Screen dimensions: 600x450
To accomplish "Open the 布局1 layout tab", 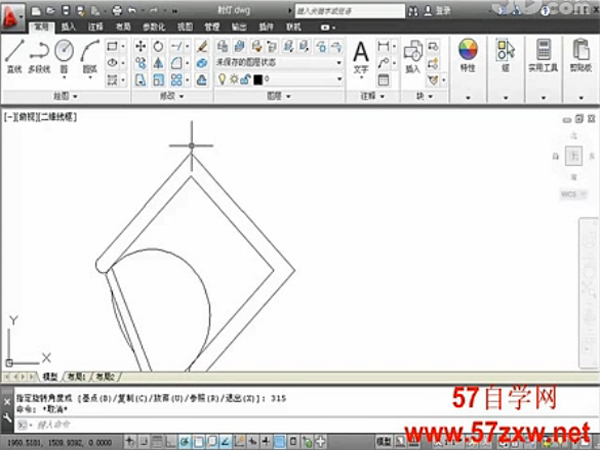I will point(77,377).
